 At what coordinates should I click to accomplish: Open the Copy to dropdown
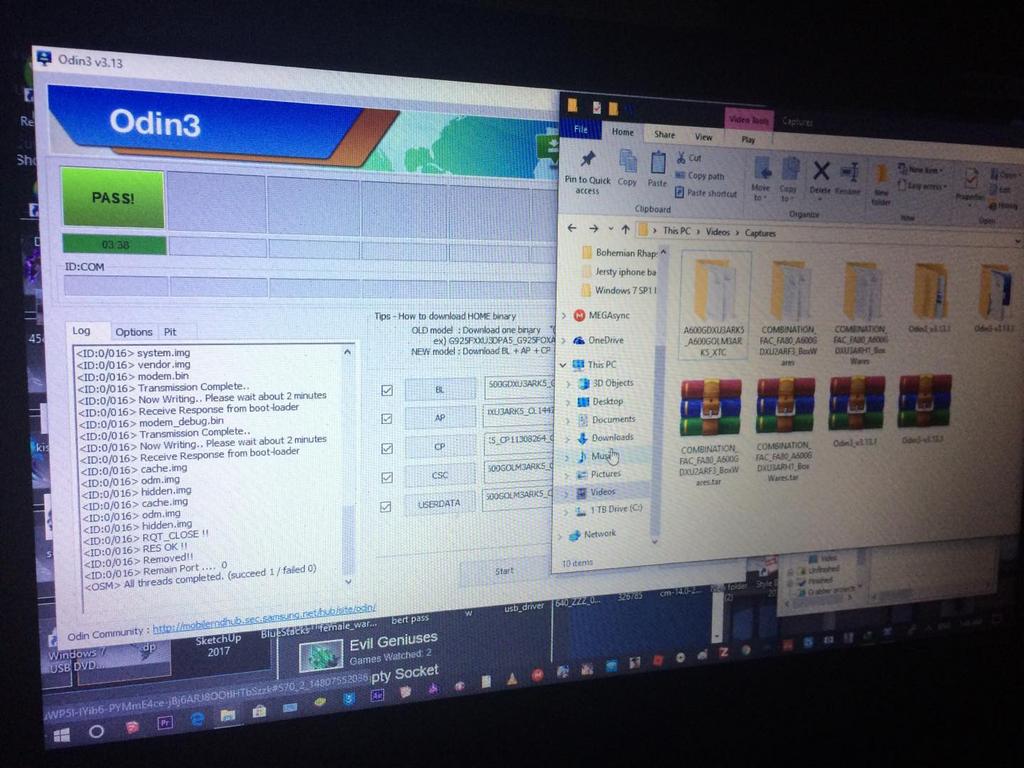(789, 180)
